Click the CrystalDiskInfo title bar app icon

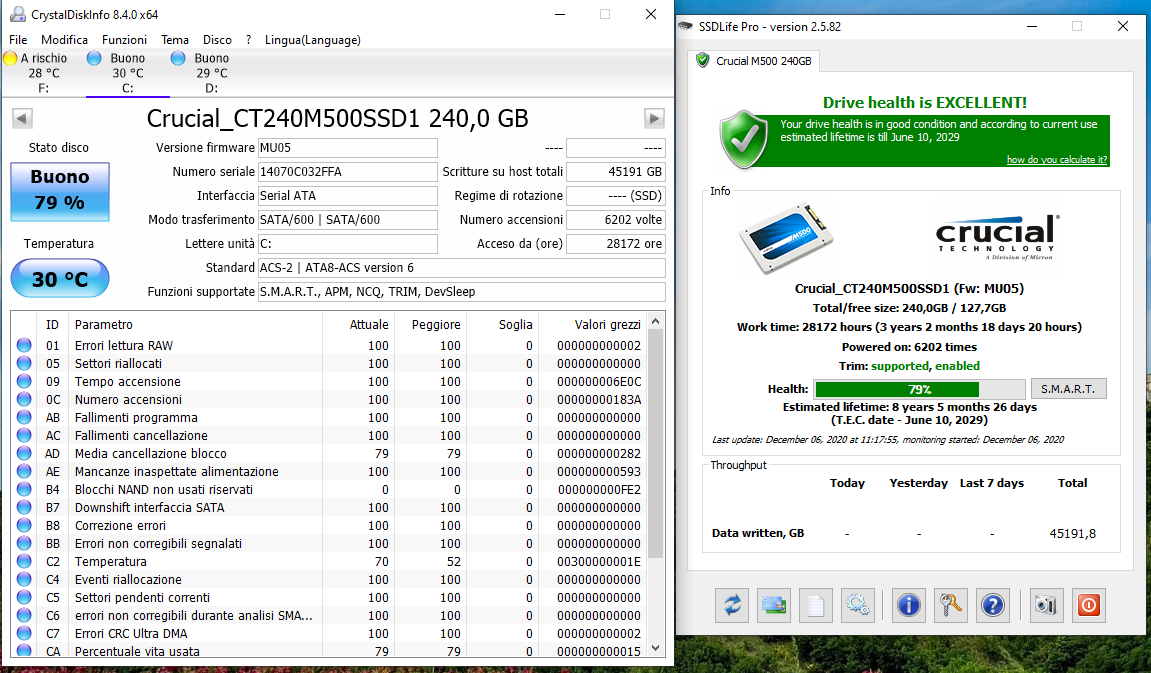tap(18, 14)
